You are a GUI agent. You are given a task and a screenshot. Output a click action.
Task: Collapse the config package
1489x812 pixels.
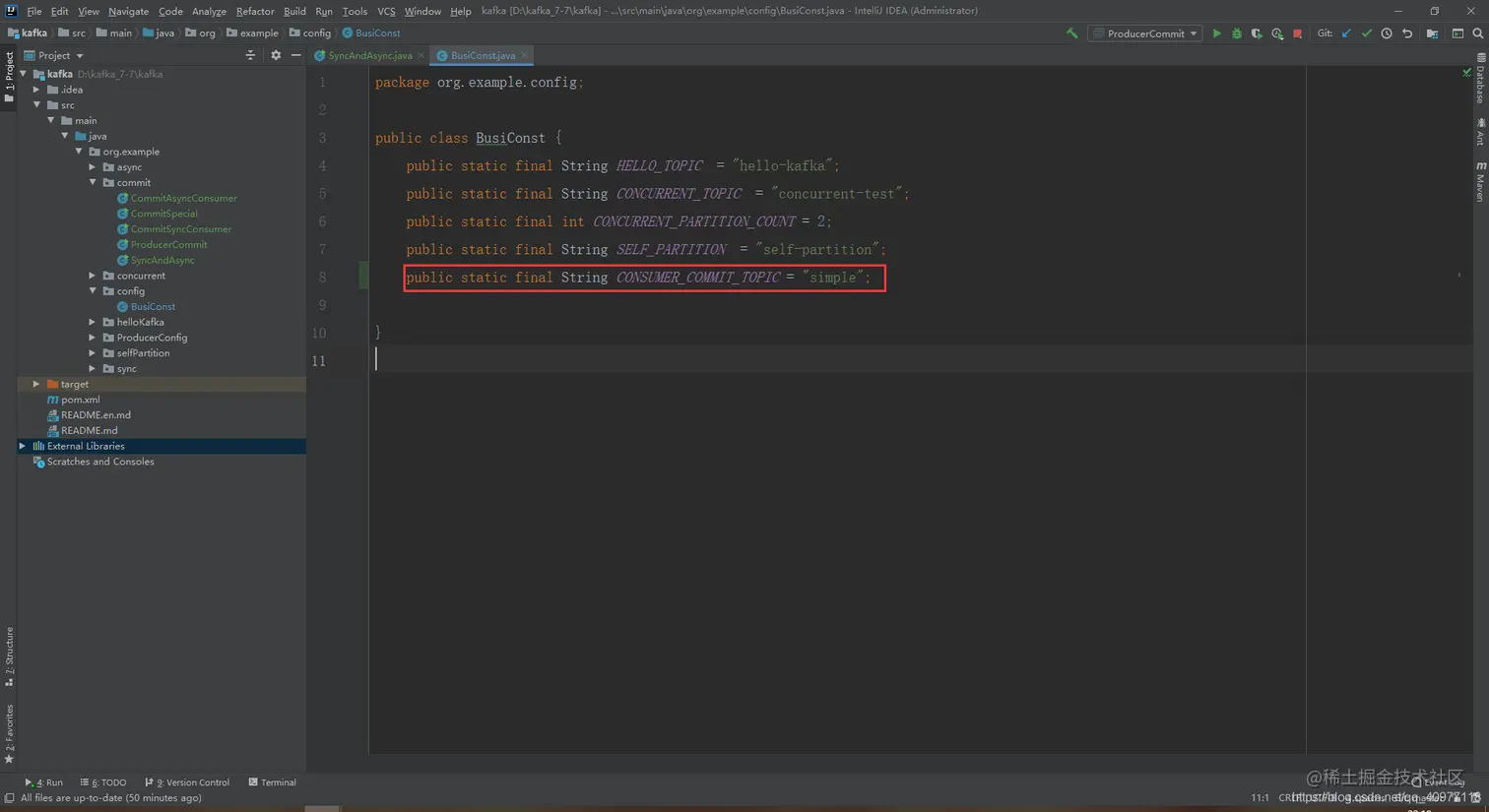coord(94,291)
